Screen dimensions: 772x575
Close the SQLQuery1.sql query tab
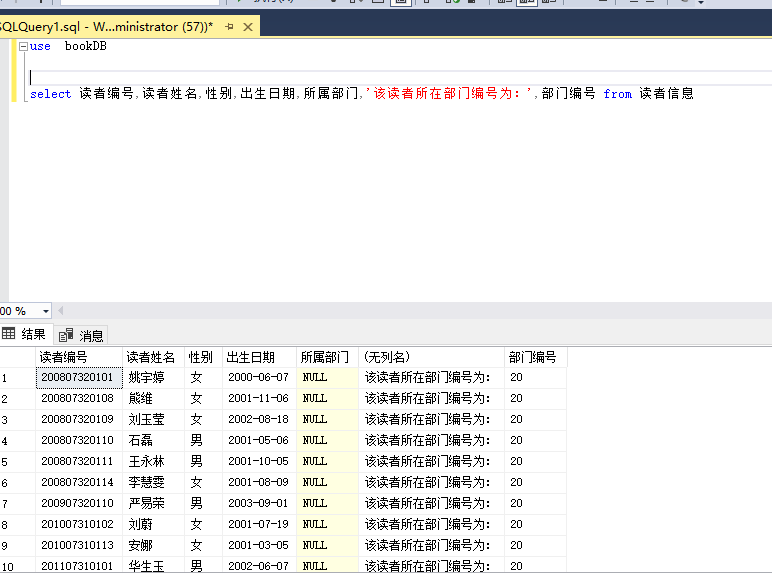[x=248, y=27]
